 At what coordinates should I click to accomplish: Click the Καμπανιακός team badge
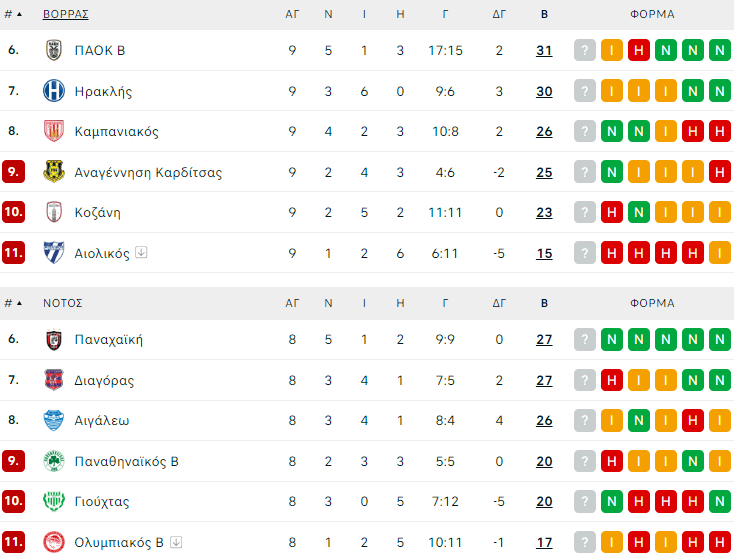click(x=54, y=131)
